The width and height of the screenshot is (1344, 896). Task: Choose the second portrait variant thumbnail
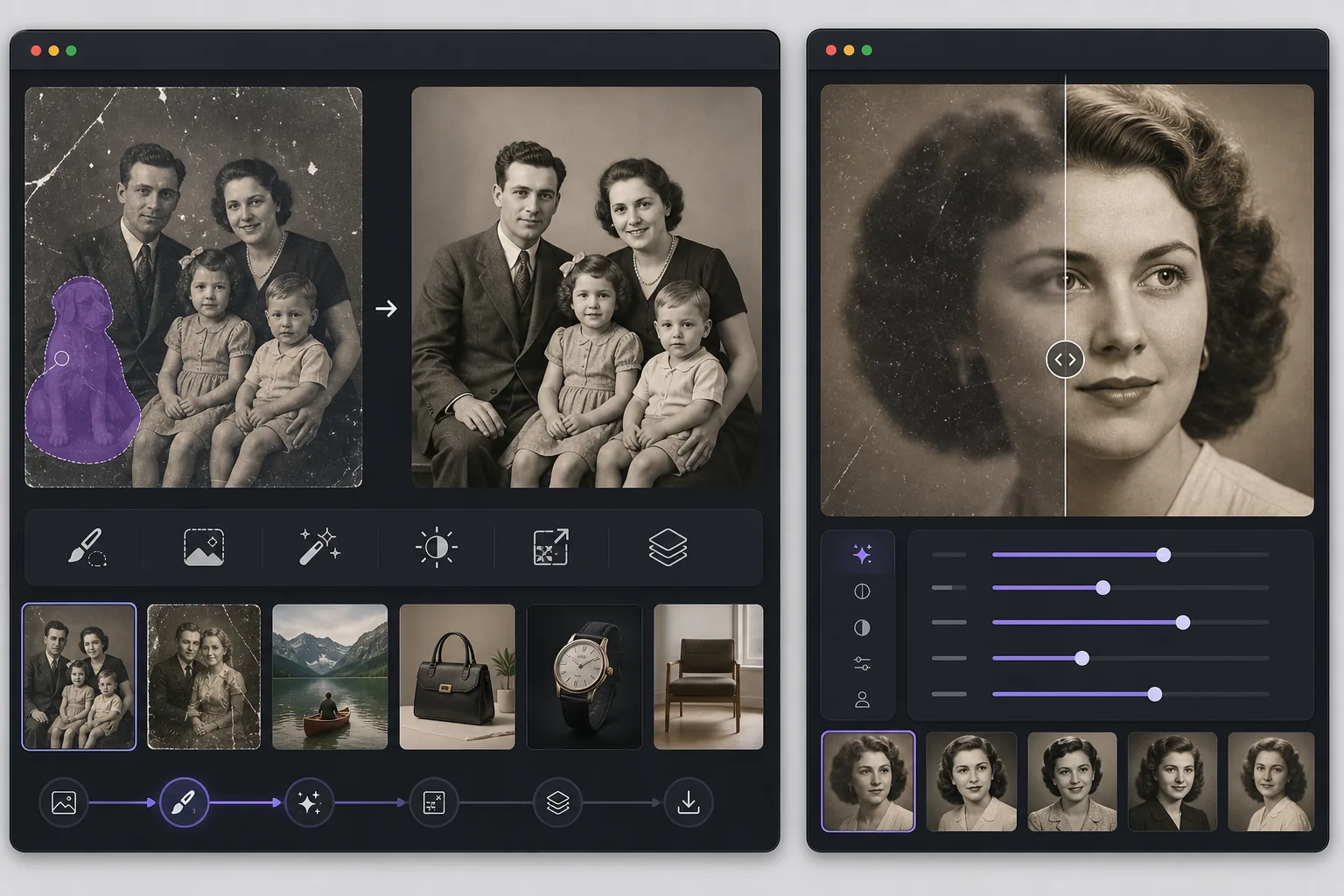(x=971, y=781)
